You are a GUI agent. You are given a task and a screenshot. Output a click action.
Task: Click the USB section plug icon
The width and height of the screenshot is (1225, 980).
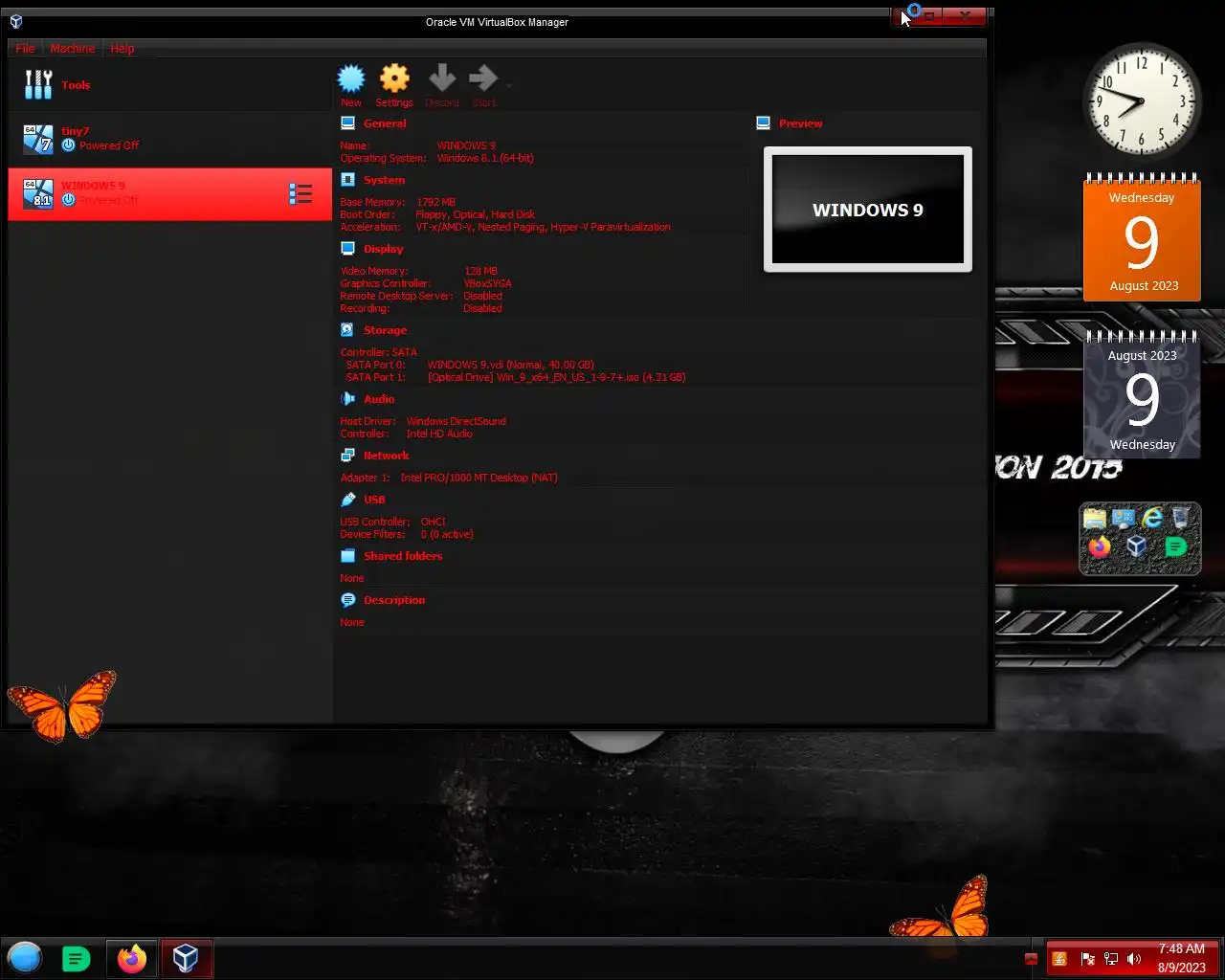347,500
